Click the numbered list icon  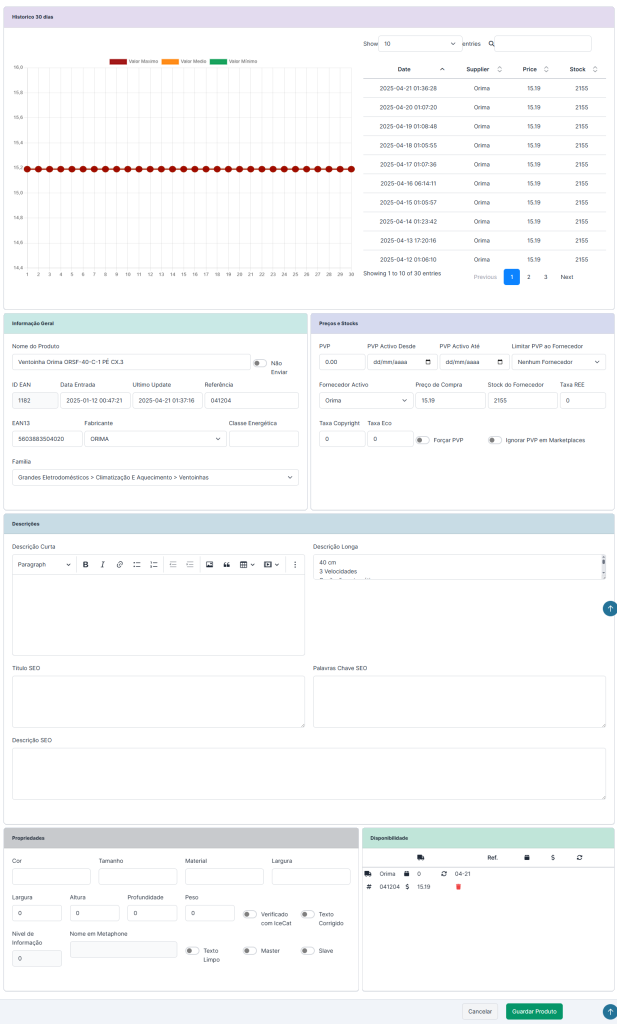tap(153, 565)
